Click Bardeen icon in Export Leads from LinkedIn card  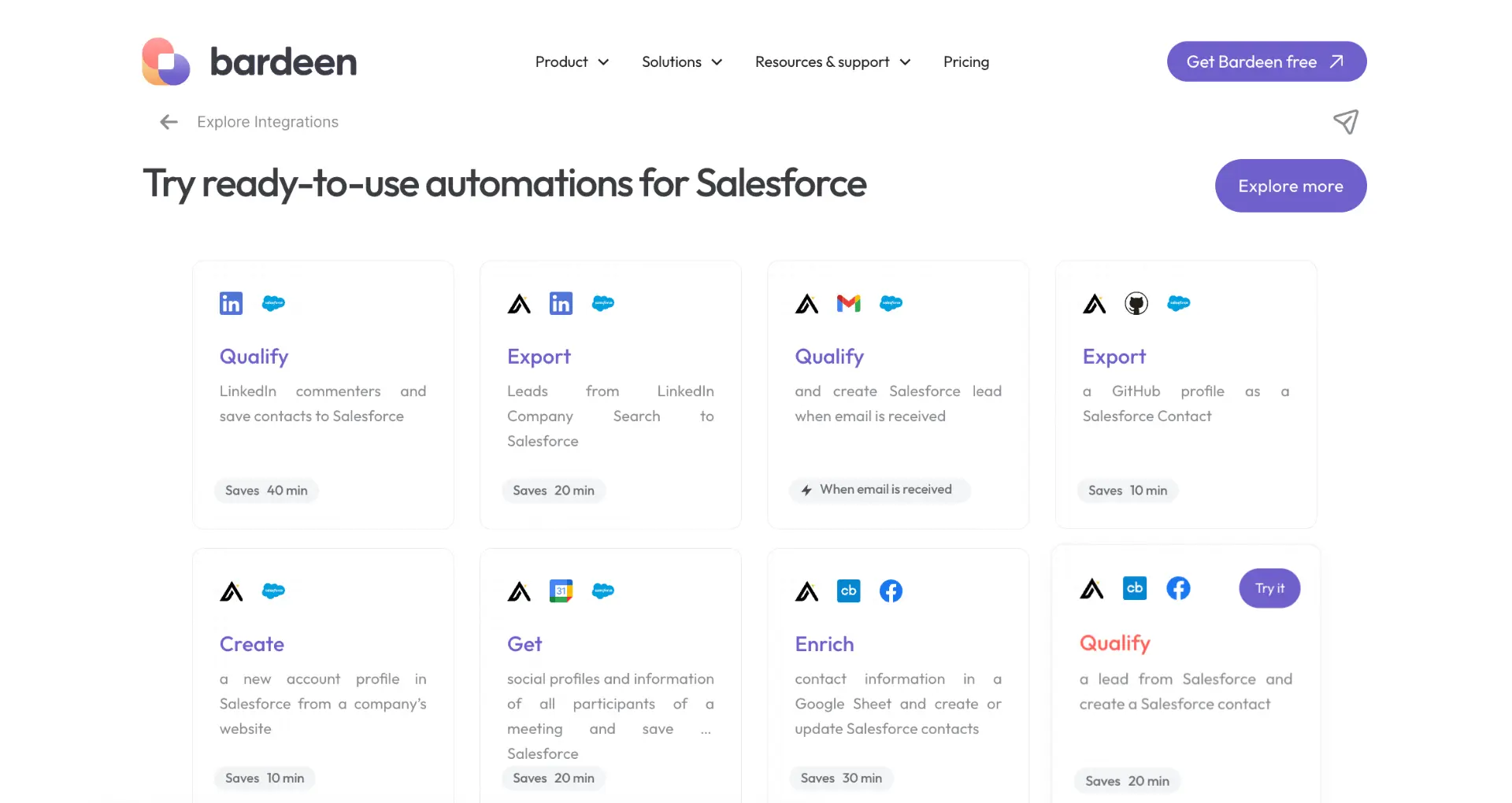pos(519,303)
